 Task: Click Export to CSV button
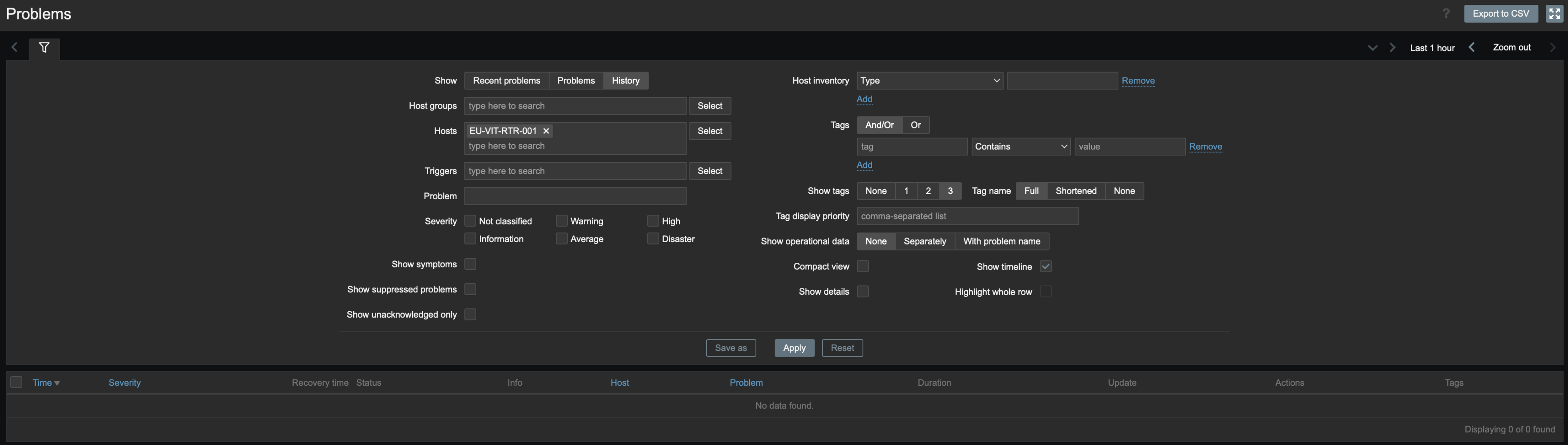point(1500,14)
